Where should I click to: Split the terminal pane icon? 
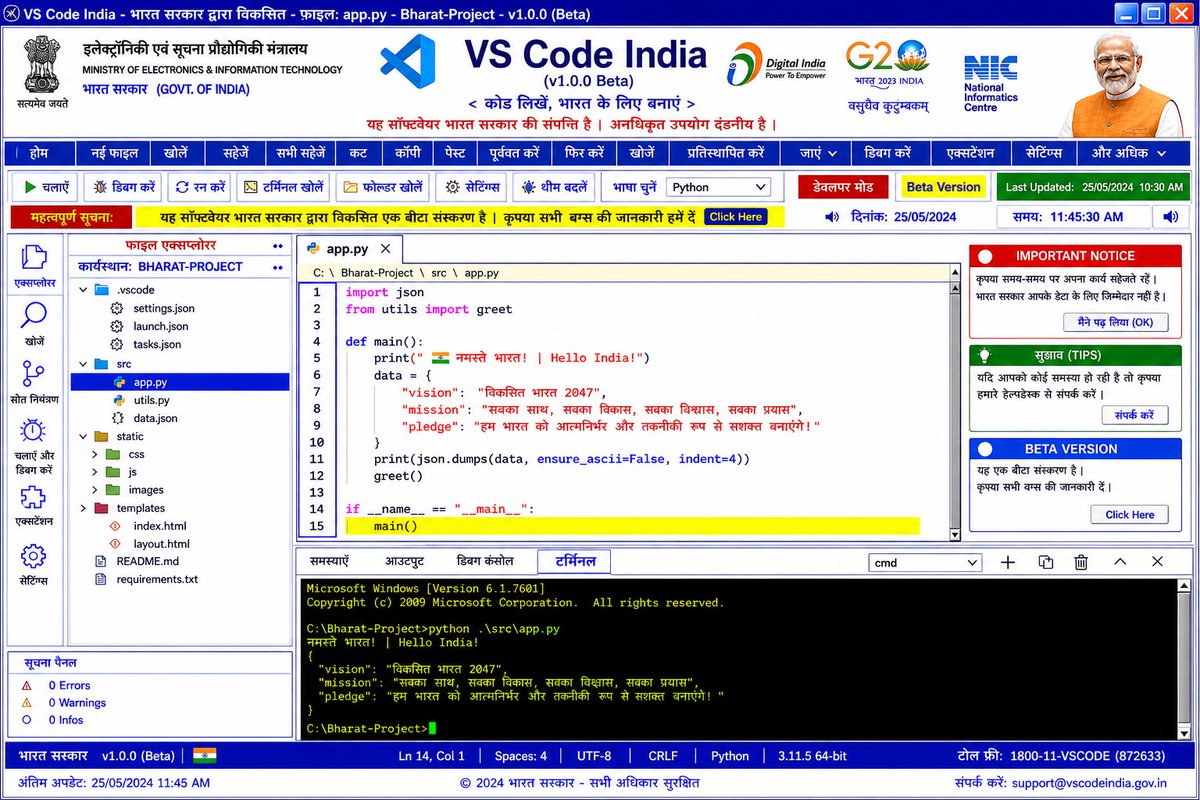(1046, 563)
